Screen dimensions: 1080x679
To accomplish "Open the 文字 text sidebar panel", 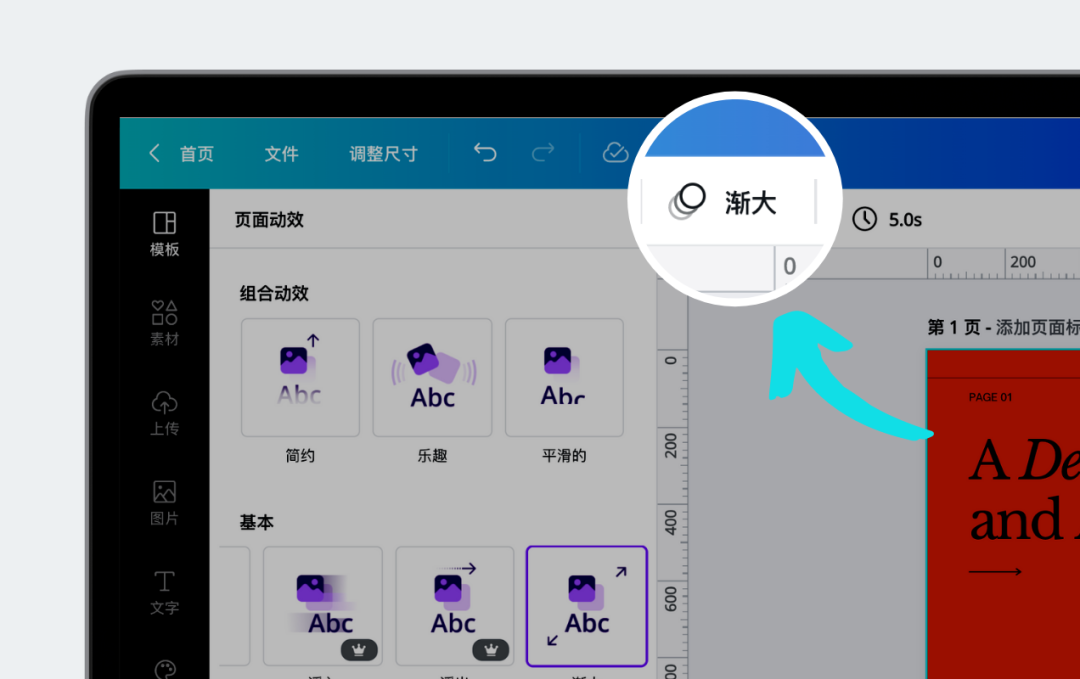I will 165,592.
